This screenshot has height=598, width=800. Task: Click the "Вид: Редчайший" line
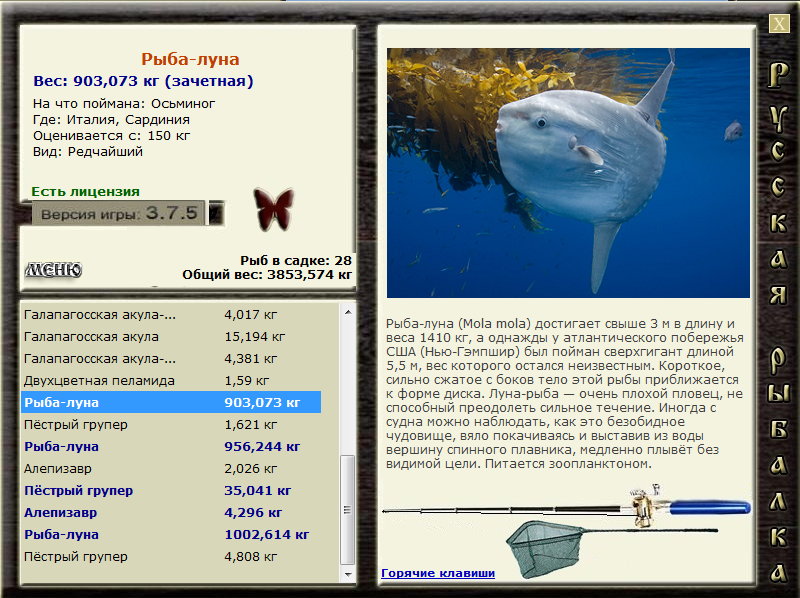coord(88,152)
